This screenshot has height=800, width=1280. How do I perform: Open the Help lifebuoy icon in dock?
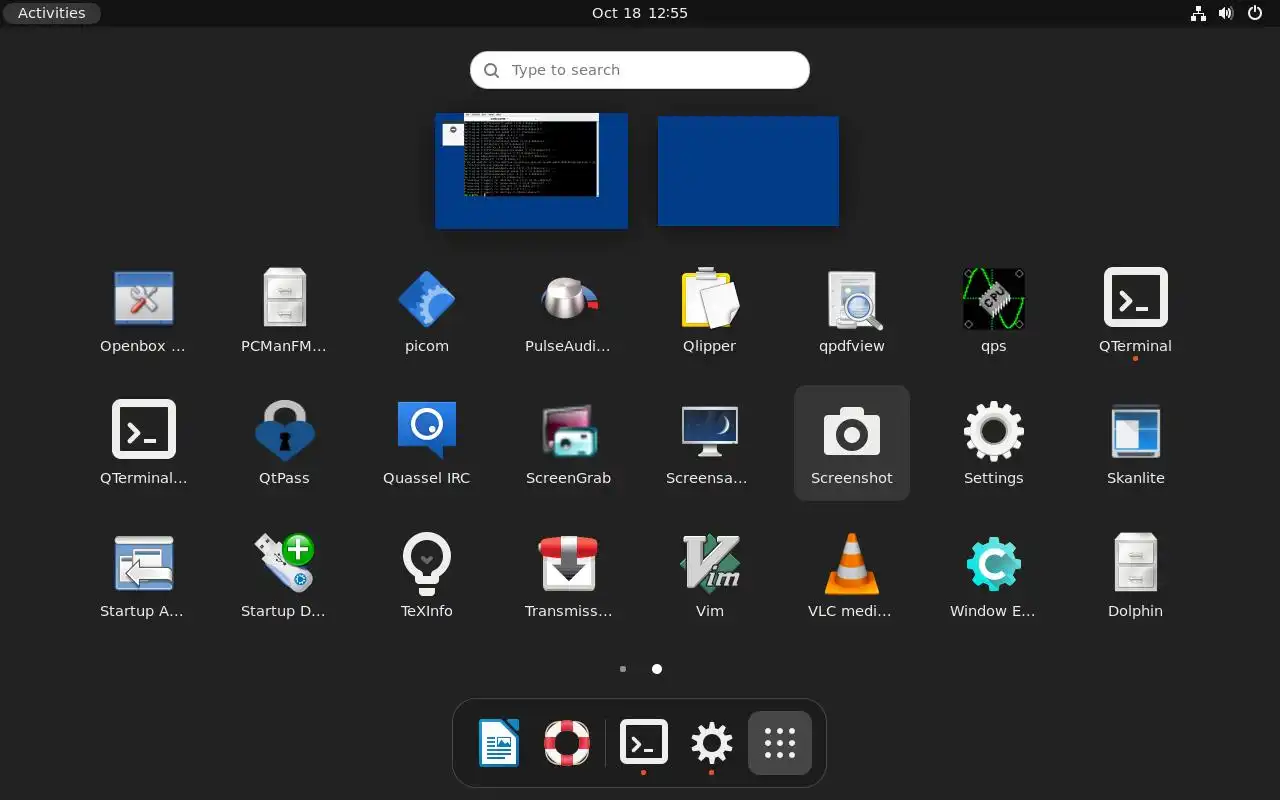567,743
